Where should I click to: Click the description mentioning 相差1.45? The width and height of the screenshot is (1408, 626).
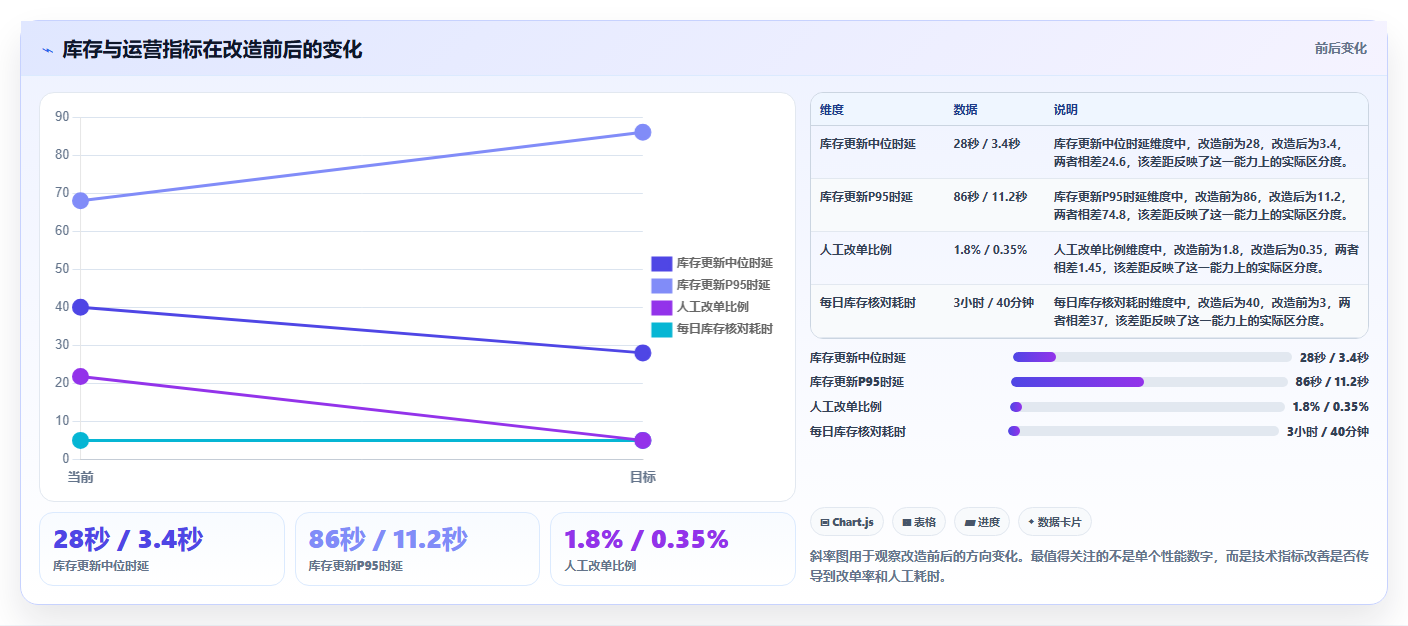1206,258
